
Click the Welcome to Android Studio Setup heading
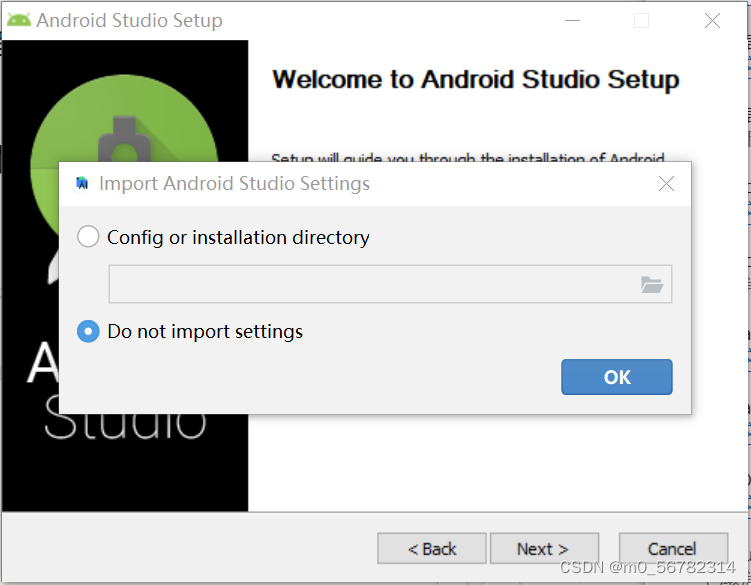coord(476,80)
